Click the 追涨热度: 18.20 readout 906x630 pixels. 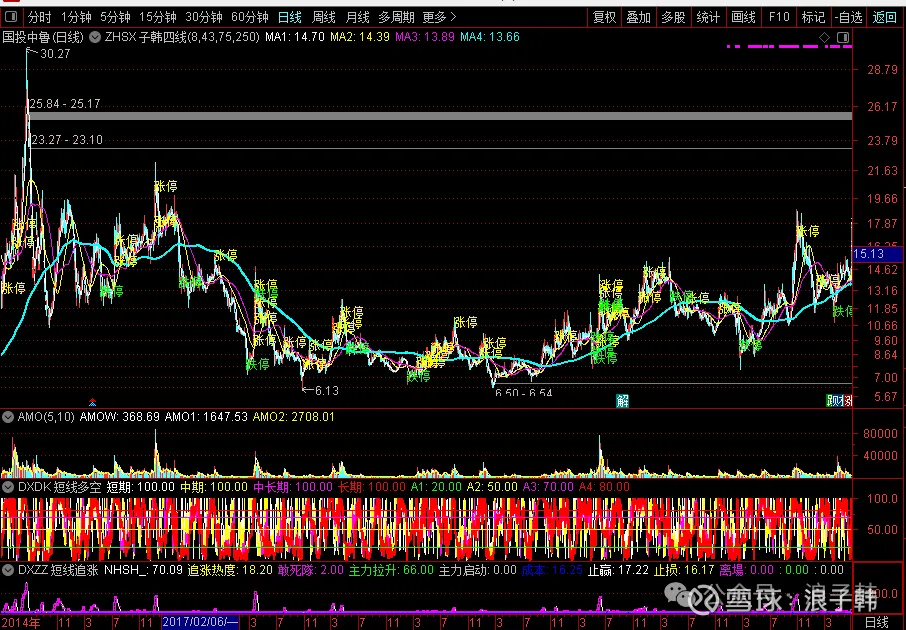(230, 570)
